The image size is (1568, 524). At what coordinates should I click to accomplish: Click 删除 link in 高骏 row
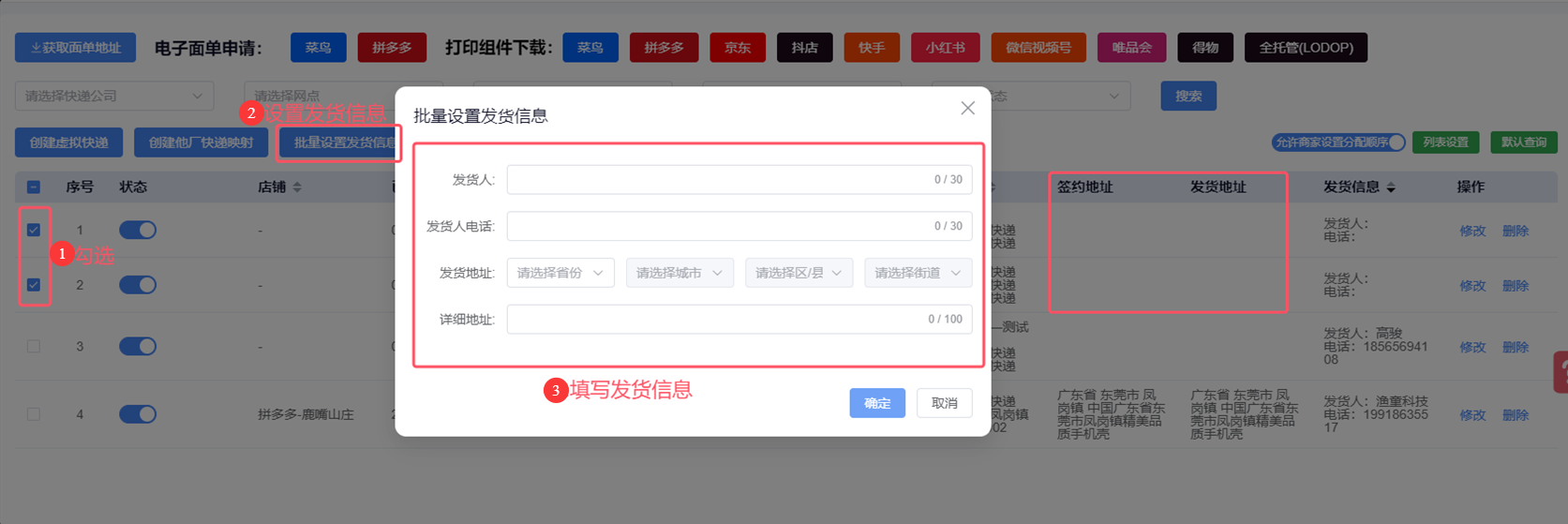click(1516, 347)
